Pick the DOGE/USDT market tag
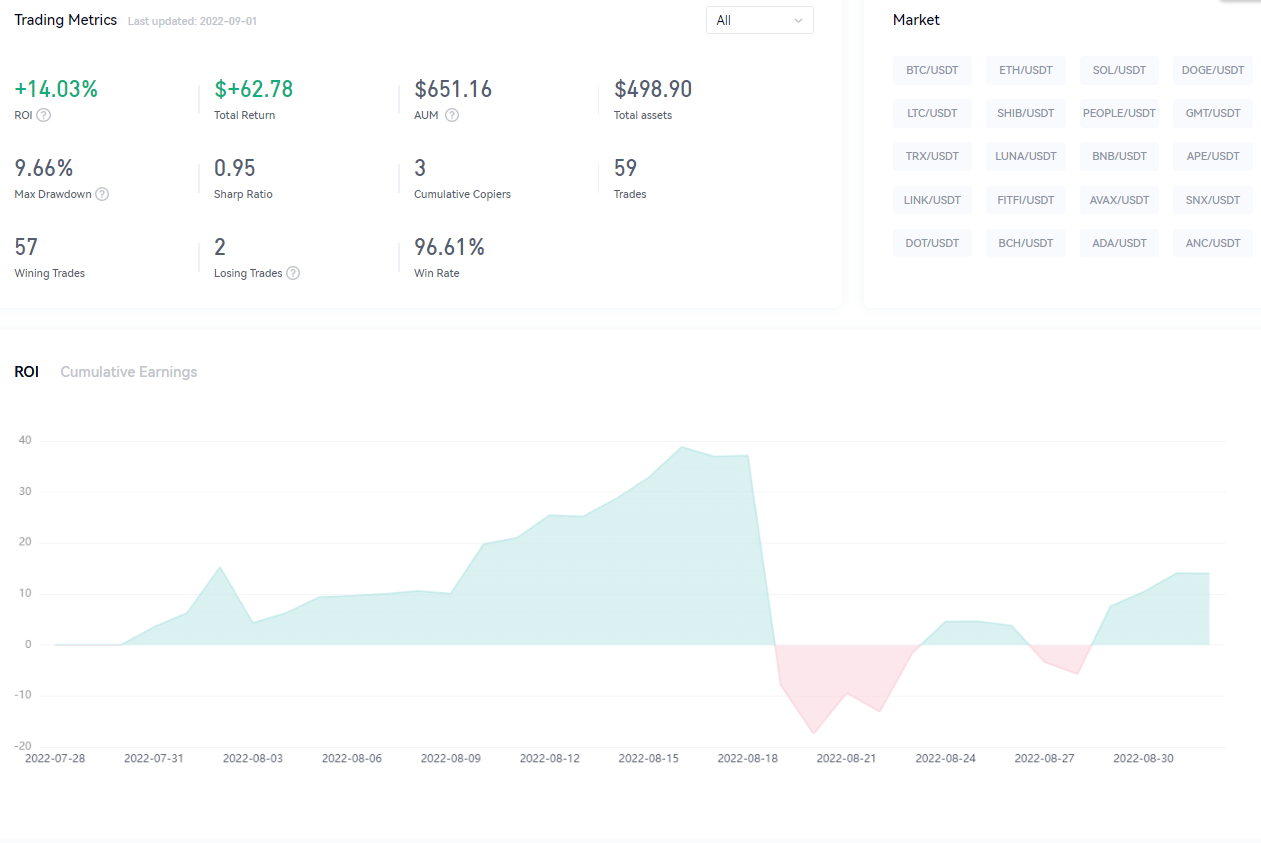Image resolution: width=1261 pixels, height=843 pixels. [1212, 70]
